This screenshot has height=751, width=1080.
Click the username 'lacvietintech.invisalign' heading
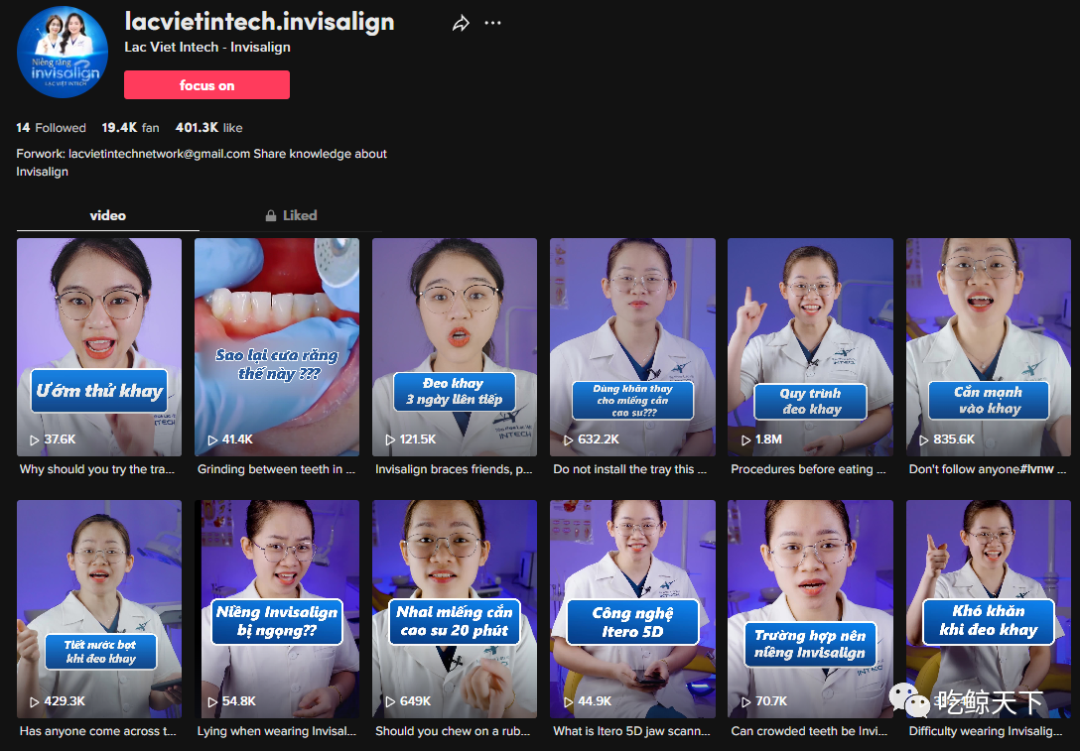[260, 21]
